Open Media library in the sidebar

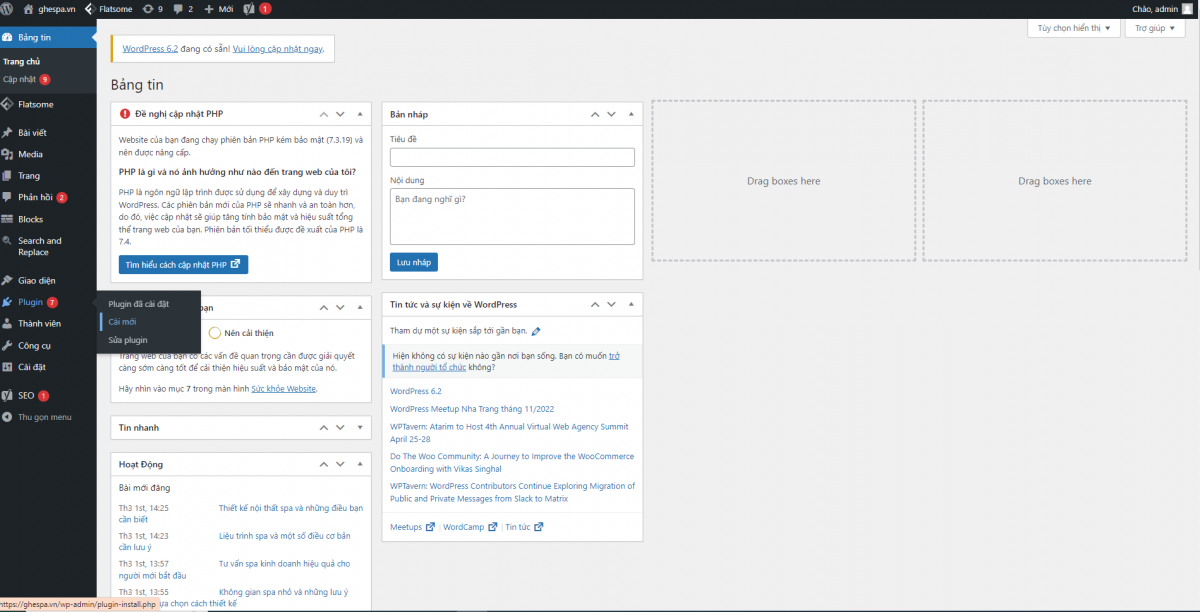[x=48, y=154]
